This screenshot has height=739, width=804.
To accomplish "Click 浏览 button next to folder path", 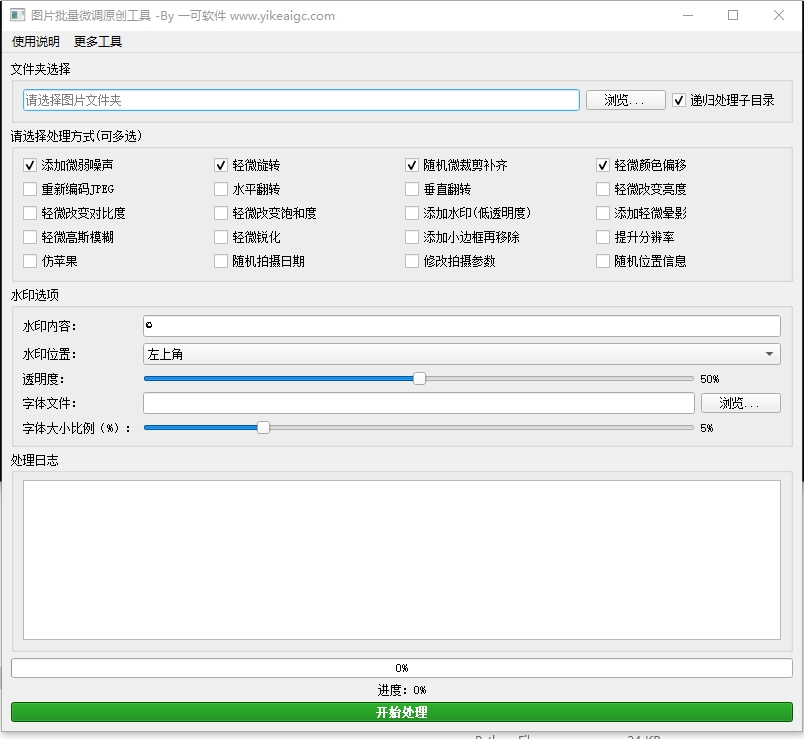I will click(625, 100).
